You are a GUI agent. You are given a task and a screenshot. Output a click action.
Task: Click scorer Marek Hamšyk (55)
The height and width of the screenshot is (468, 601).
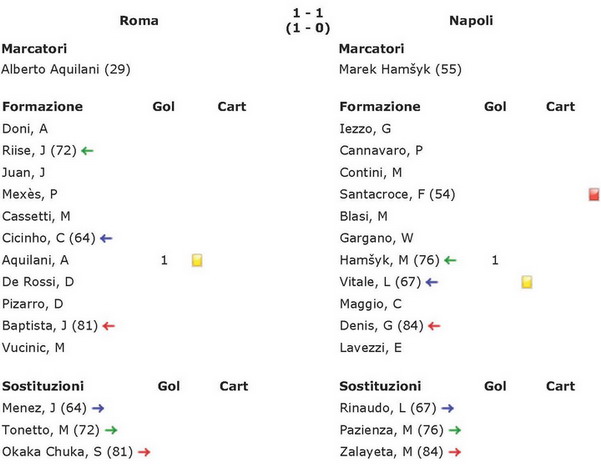click(401, 69)
